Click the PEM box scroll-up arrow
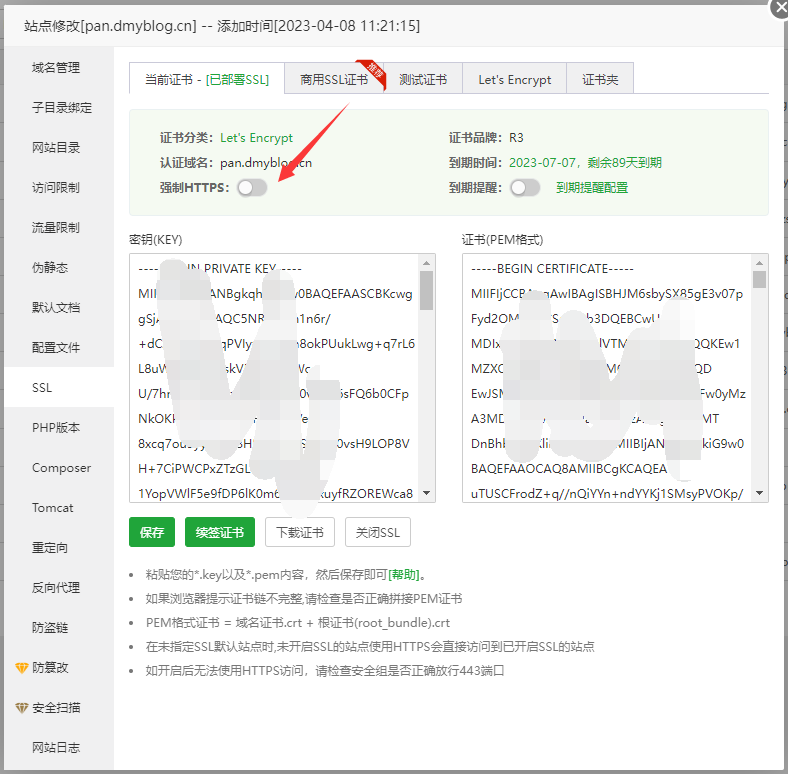Viewport: 788px width, 774px height. coord(759,262)
